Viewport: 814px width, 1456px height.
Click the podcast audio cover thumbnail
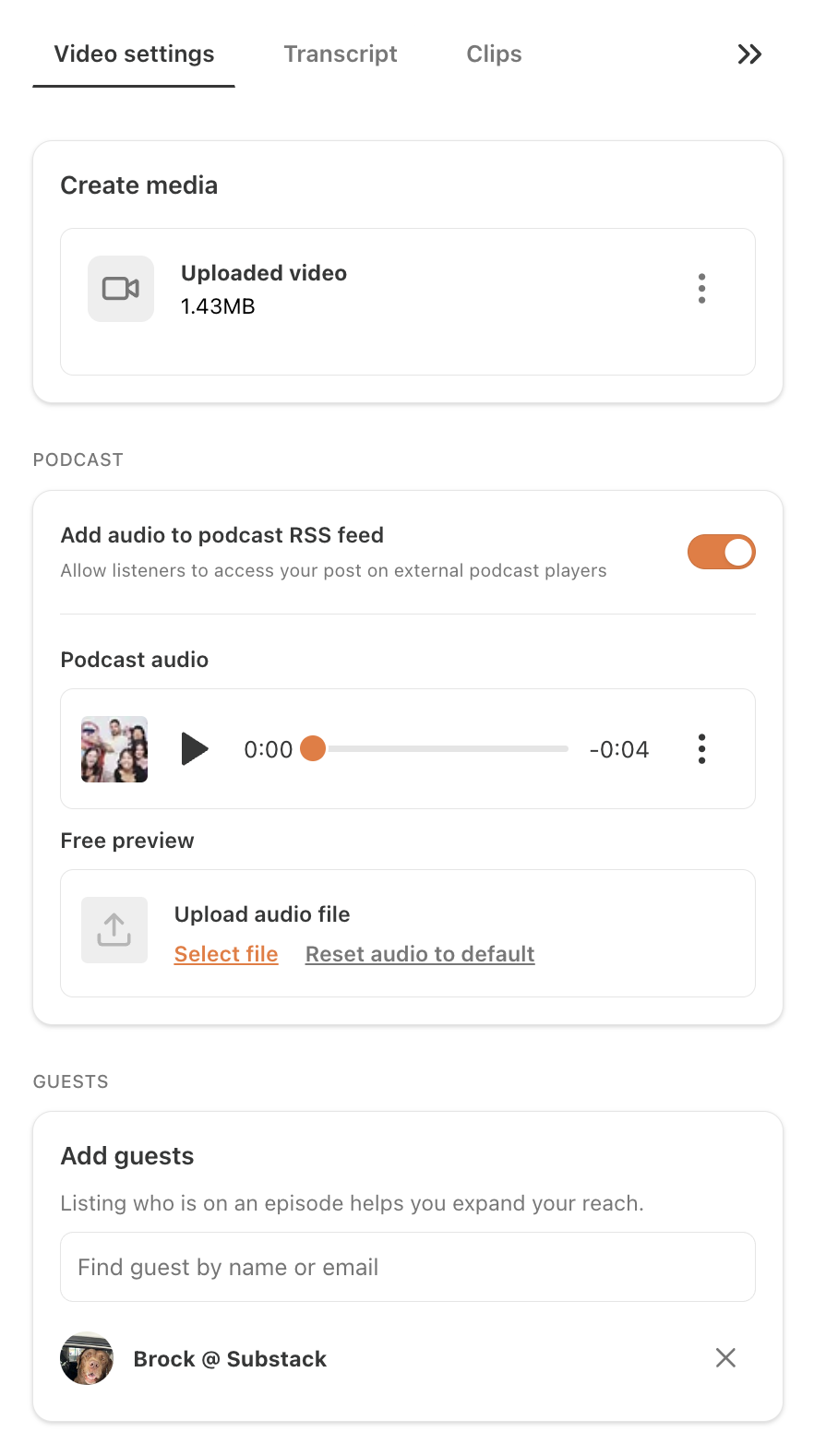point(114,749)
